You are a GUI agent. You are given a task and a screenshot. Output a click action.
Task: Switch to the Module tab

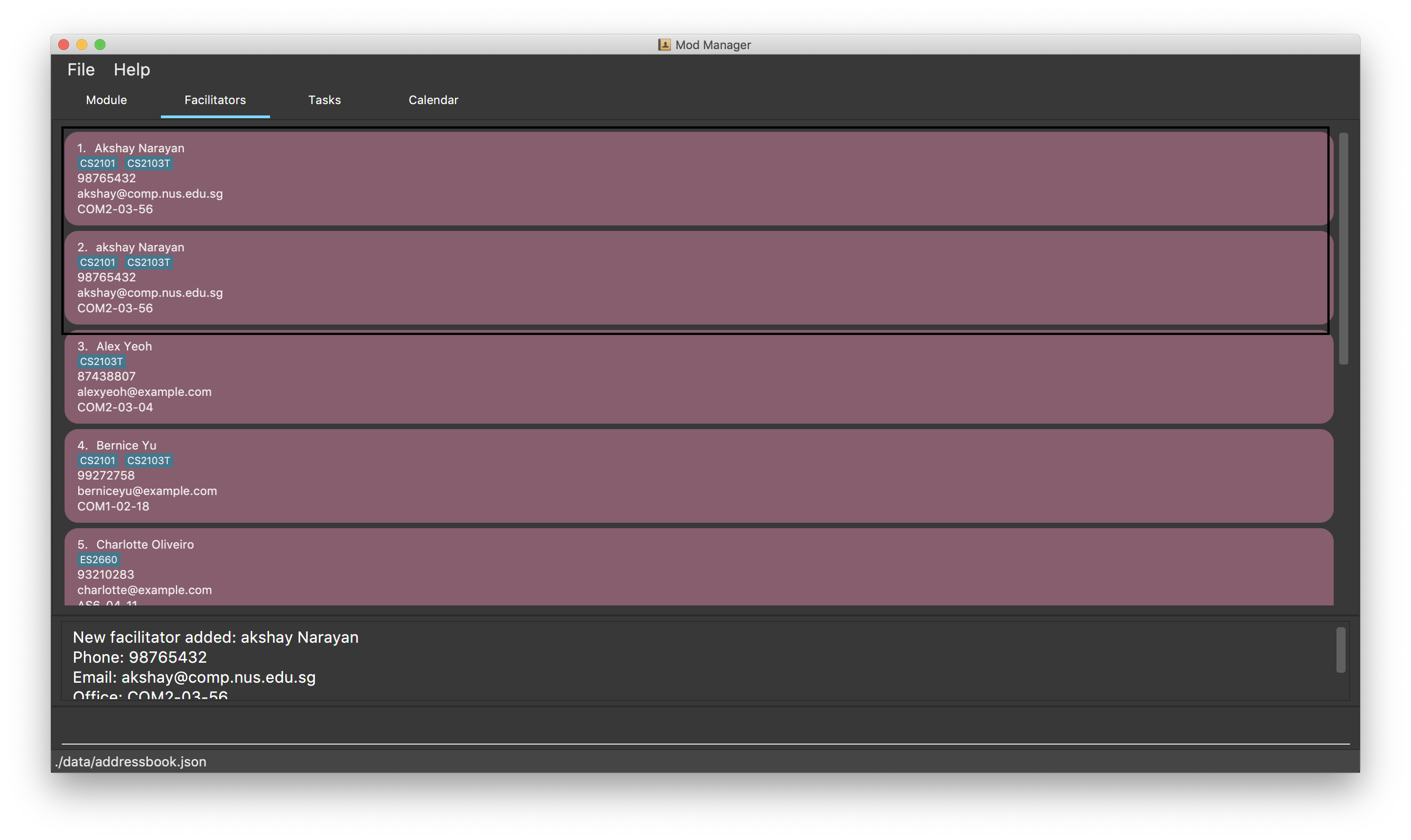click(x=106, y=100)
